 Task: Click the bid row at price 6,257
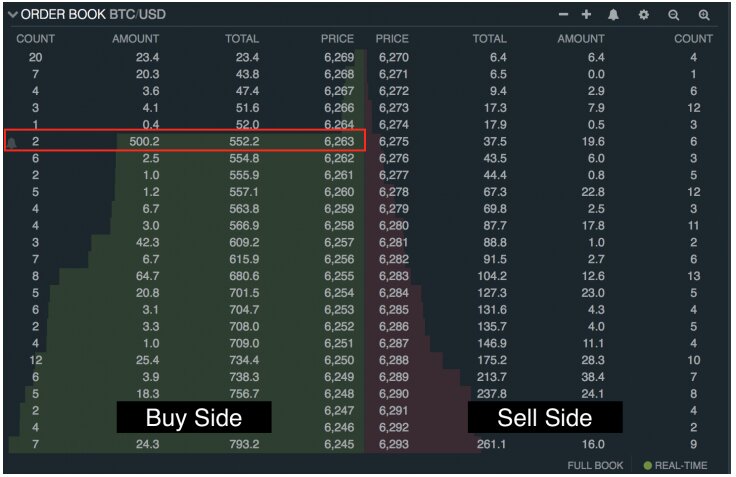coord(338,242)
